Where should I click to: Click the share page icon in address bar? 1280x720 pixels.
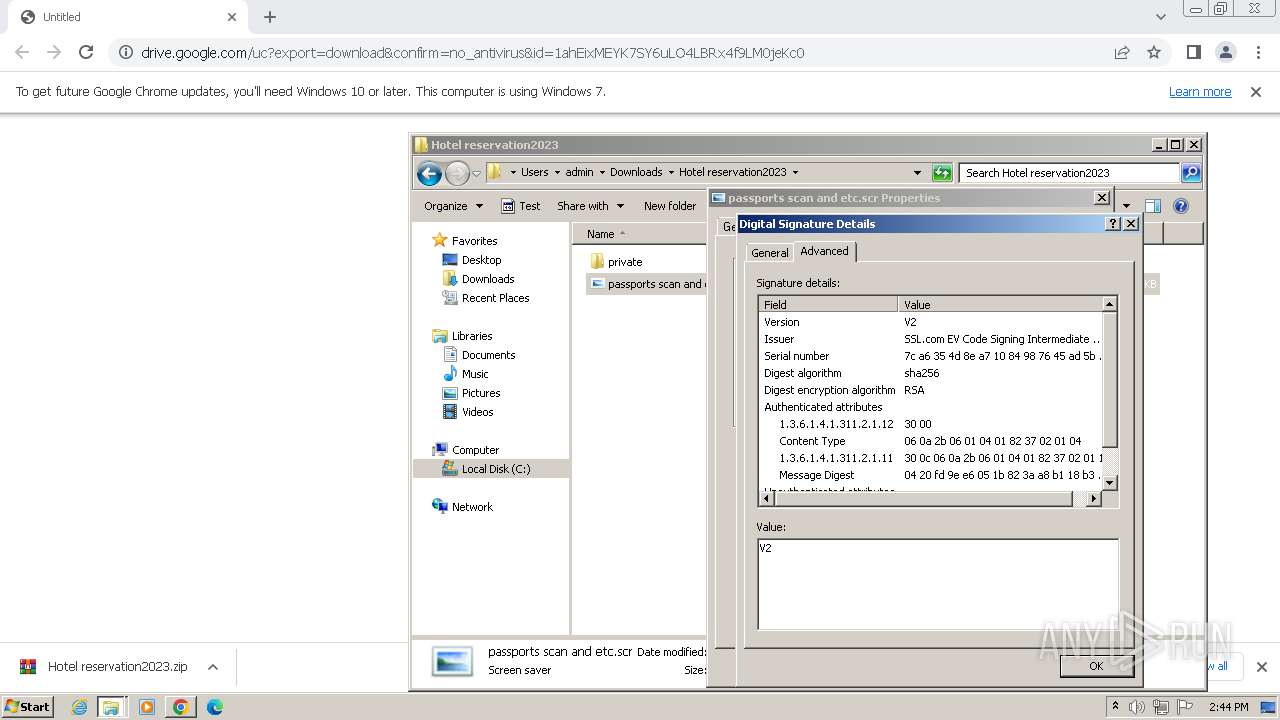[x=1122, y=52]
